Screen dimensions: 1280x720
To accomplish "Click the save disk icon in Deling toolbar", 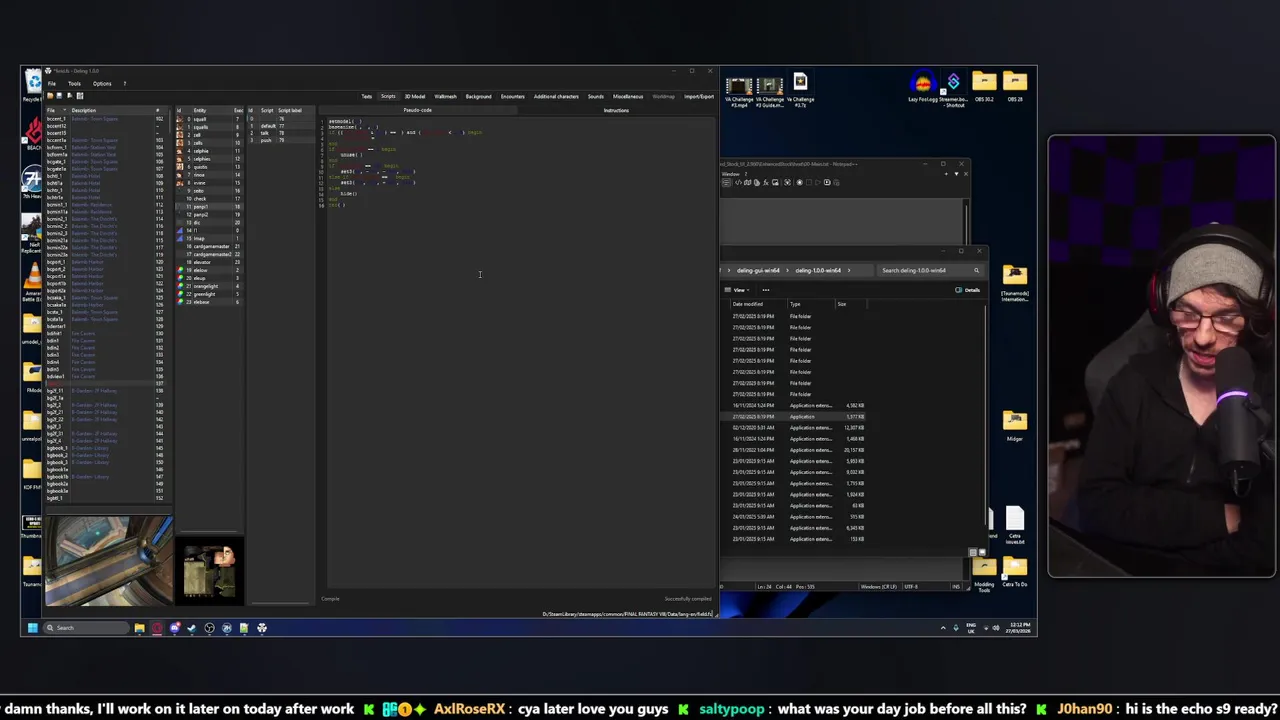I will click(x=59, y=96).
